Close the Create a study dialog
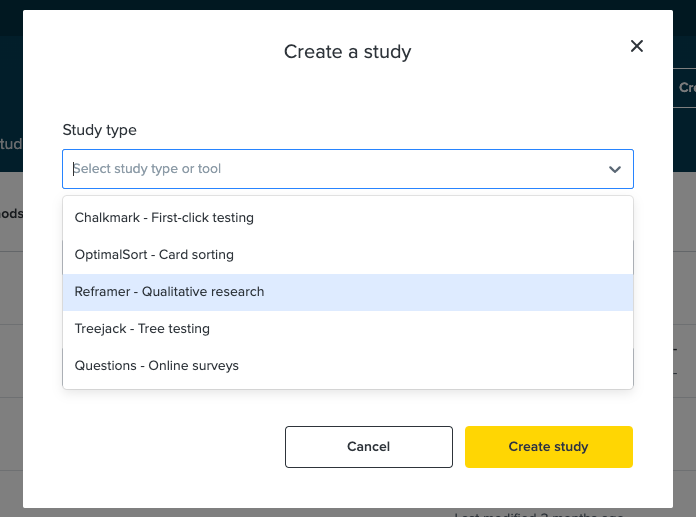Viewport: 696px width, 517px height. (x=637, y=46)
